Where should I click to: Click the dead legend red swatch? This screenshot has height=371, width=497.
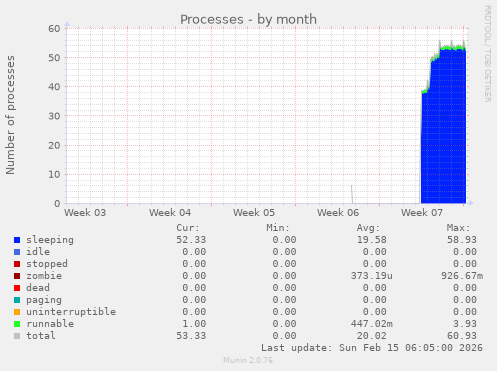point(17,288)
